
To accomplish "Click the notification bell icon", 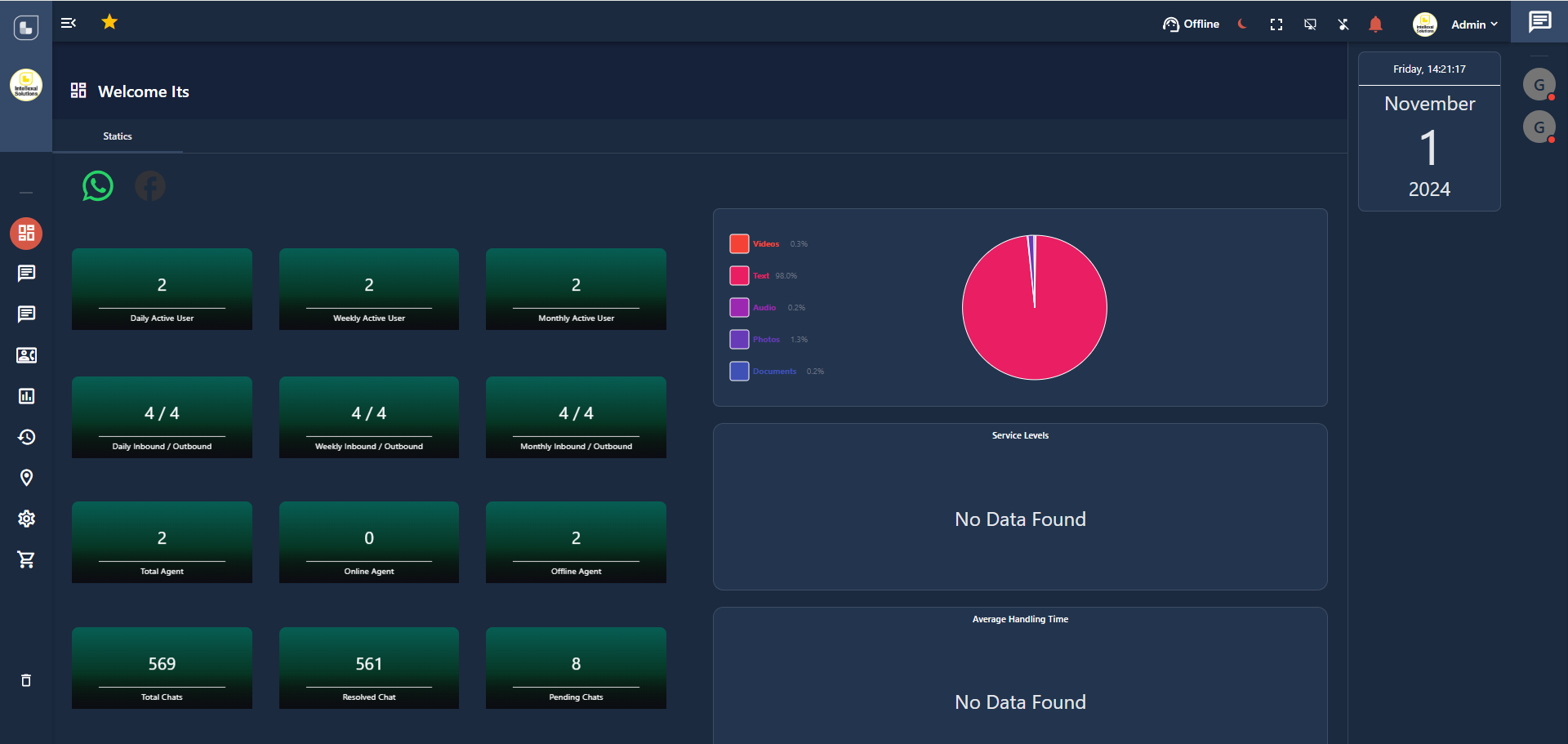I will pos(1375,25).
